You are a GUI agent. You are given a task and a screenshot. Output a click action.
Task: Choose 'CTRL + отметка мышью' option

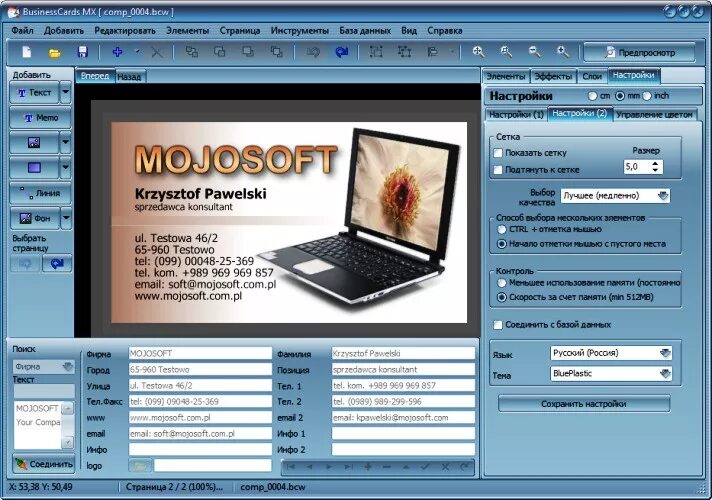click(502, 229)
